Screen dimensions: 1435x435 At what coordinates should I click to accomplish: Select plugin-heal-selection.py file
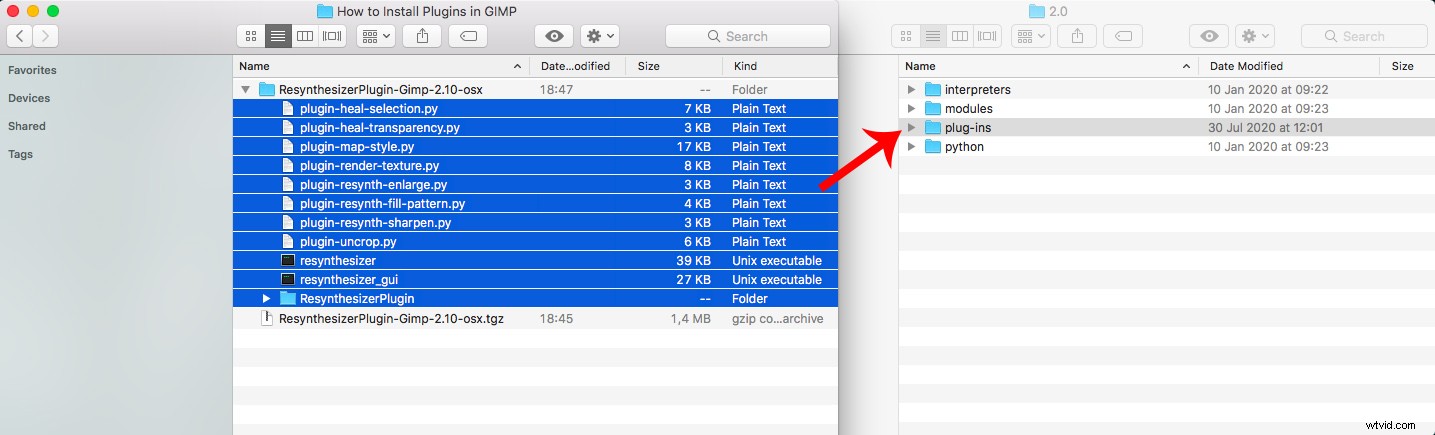[x=535, y=108]
